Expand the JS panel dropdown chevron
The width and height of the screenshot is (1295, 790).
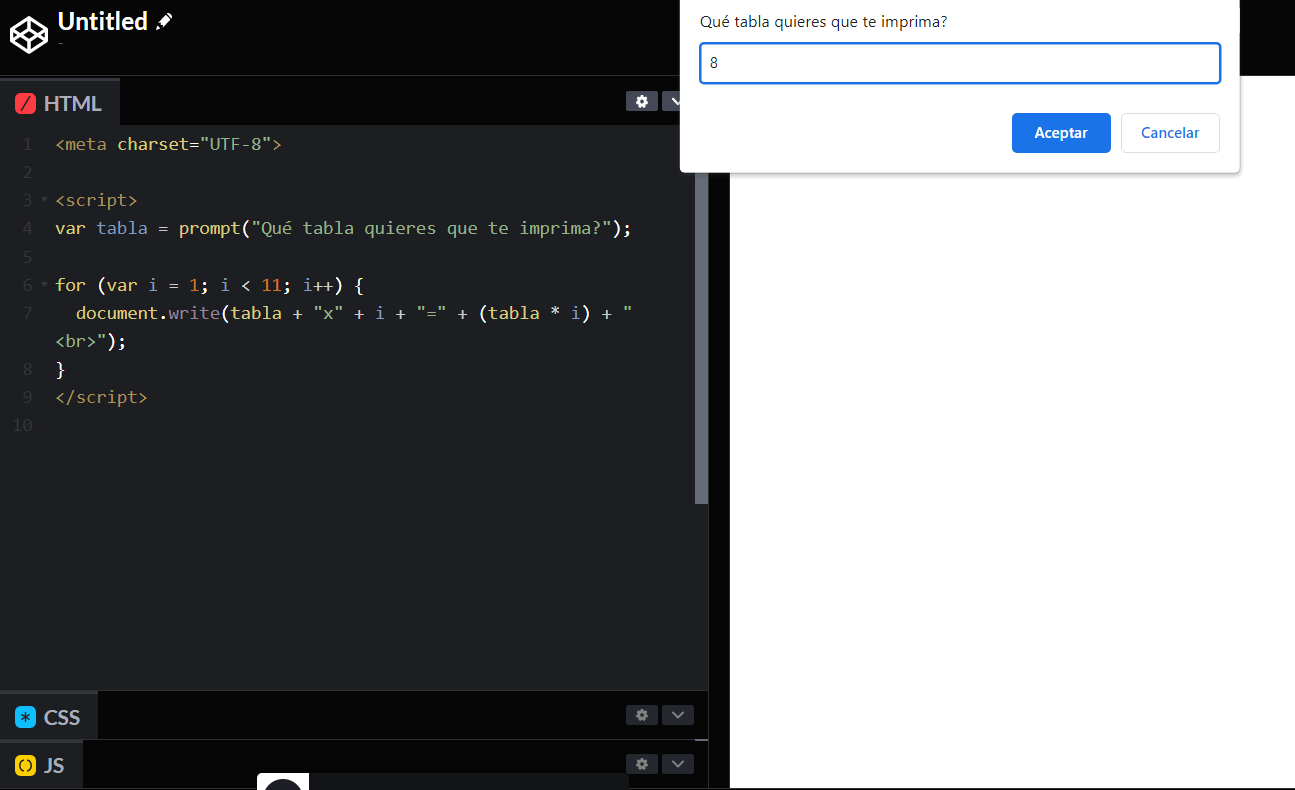pos(678,764)
